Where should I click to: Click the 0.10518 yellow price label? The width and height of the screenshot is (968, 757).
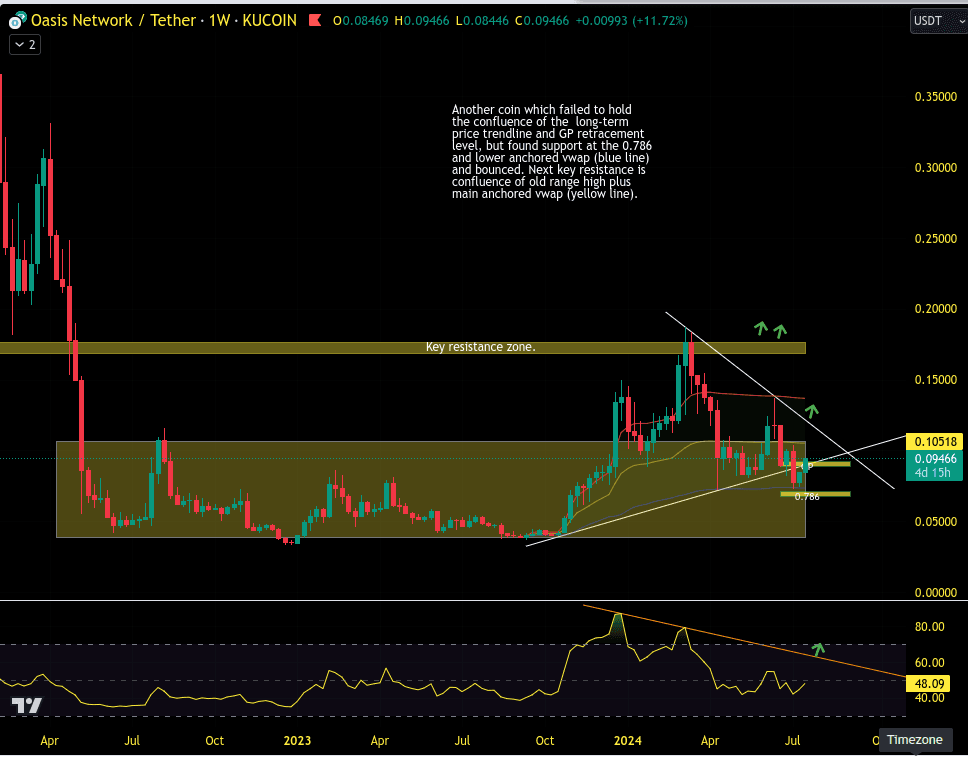(936, 441)
